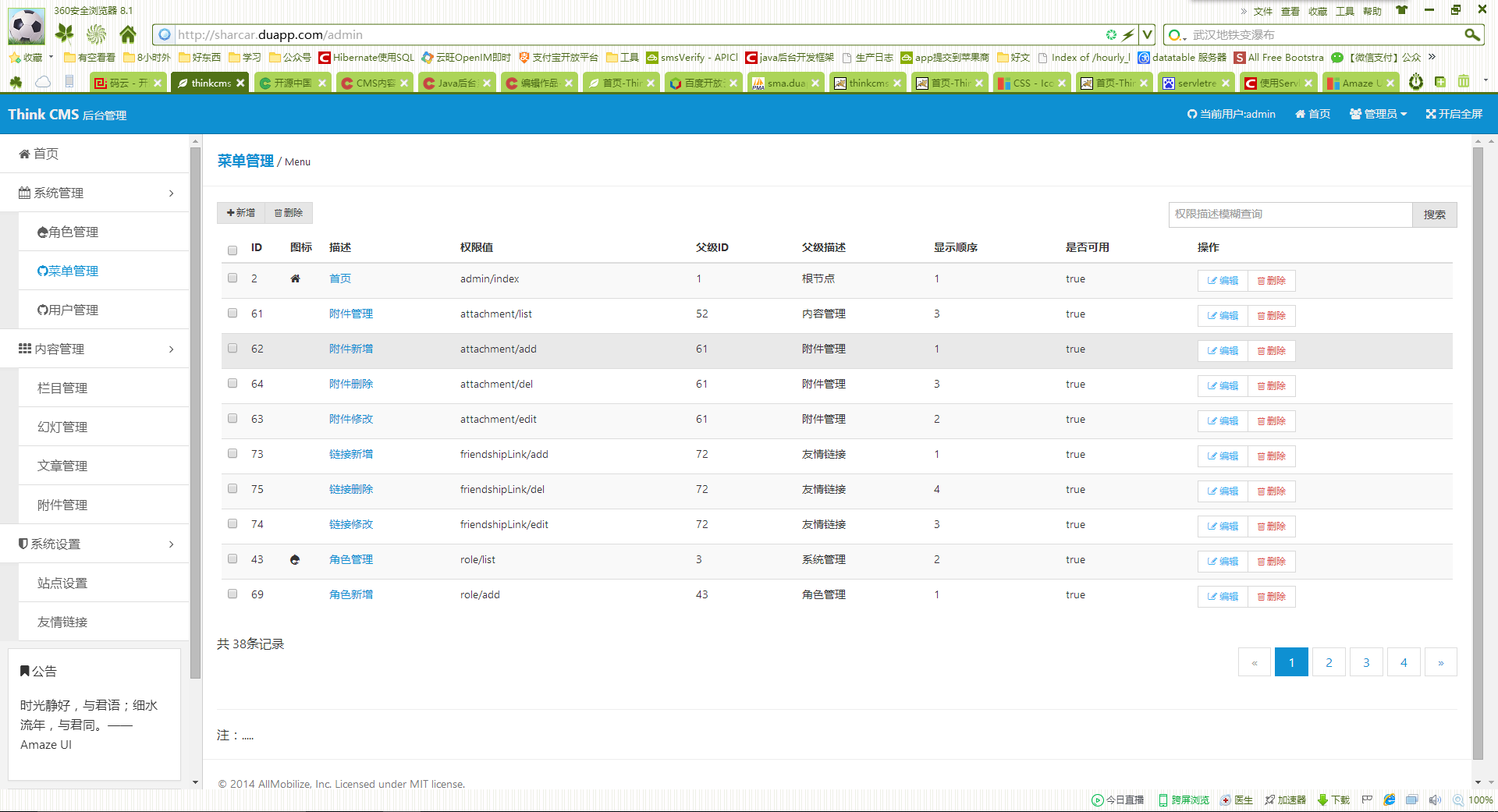Toggle 开启全屏 fullscreen mode
Viewport: 1498px width, 812px height.
tap(1454, 114)
